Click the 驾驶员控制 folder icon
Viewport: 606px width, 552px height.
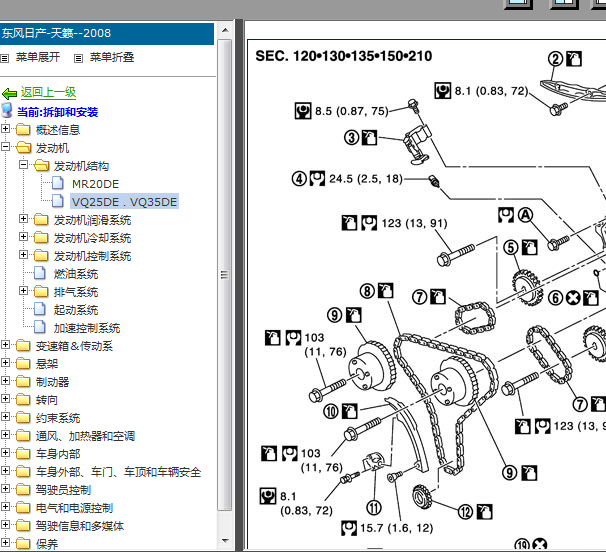(23, 489)
